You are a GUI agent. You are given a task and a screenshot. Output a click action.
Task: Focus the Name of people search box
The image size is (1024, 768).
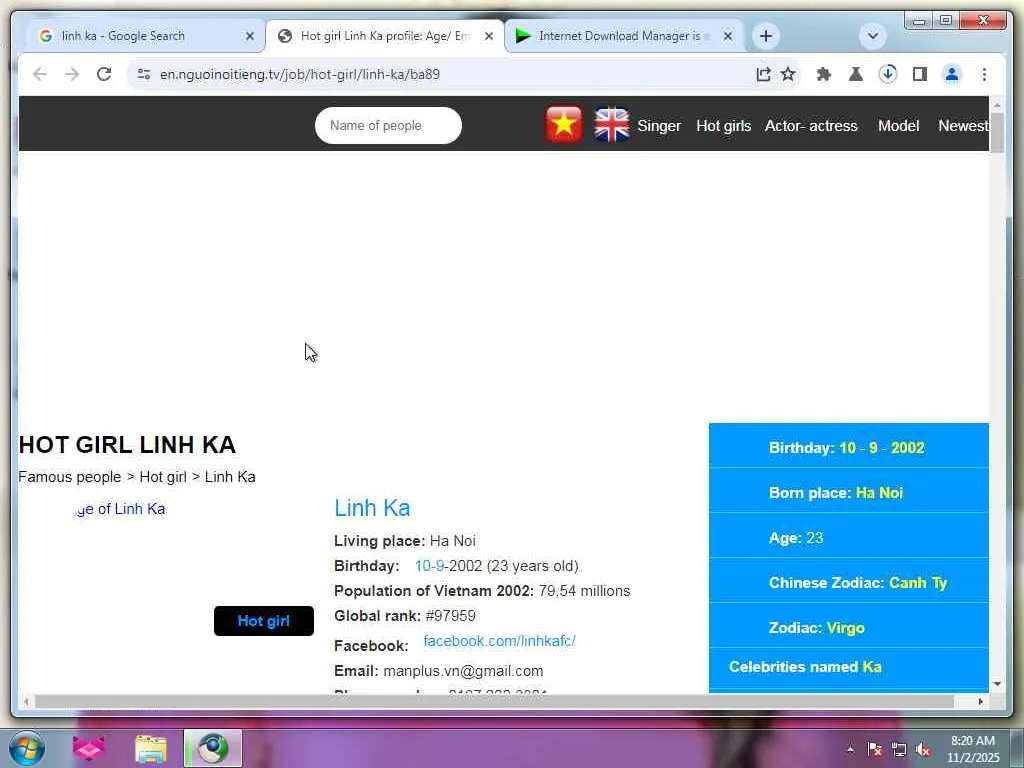point(388,125)
